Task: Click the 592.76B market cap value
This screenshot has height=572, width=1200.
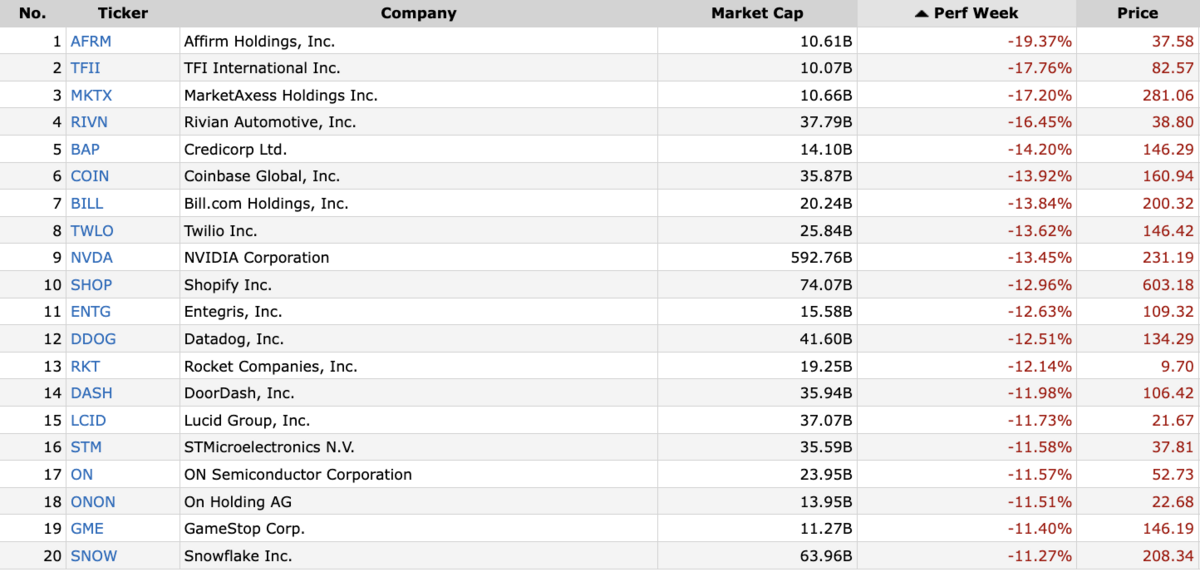Action: coord(821,257)
